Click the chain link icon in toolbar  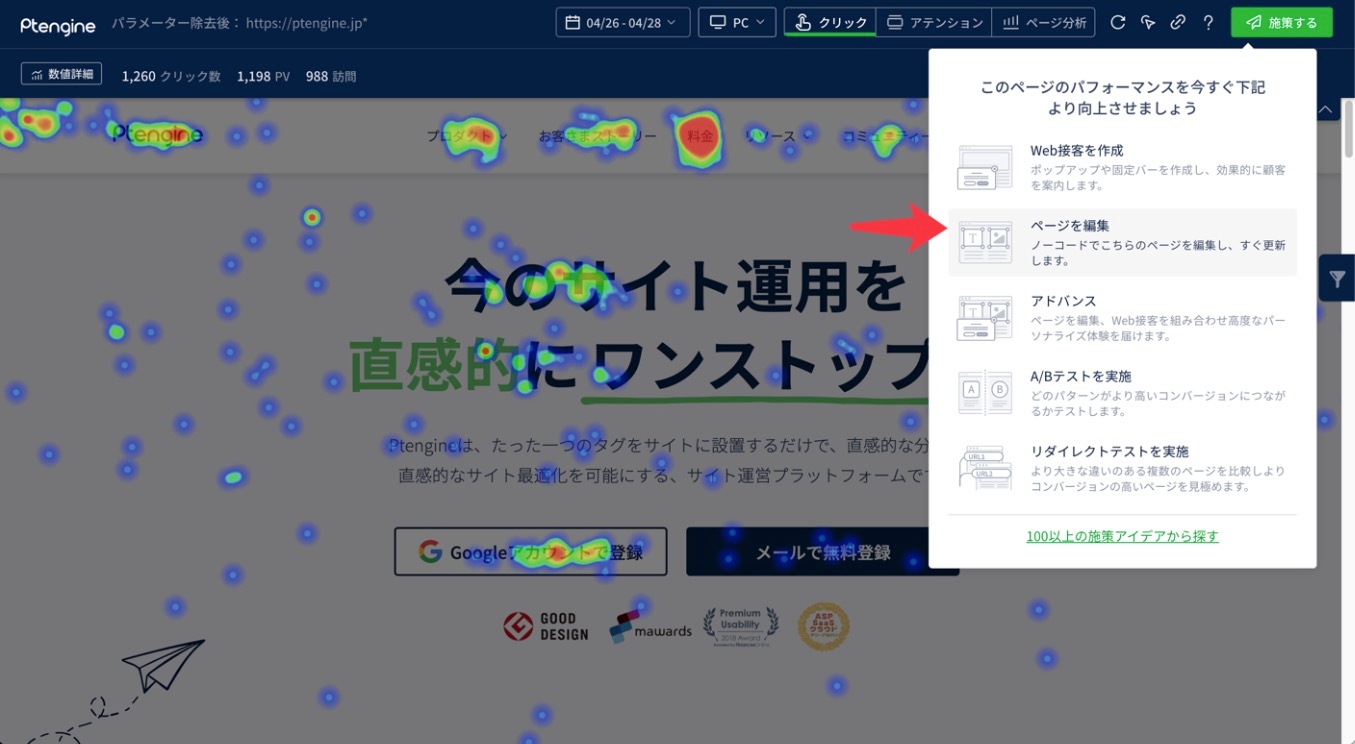[x=1178, y=22]
